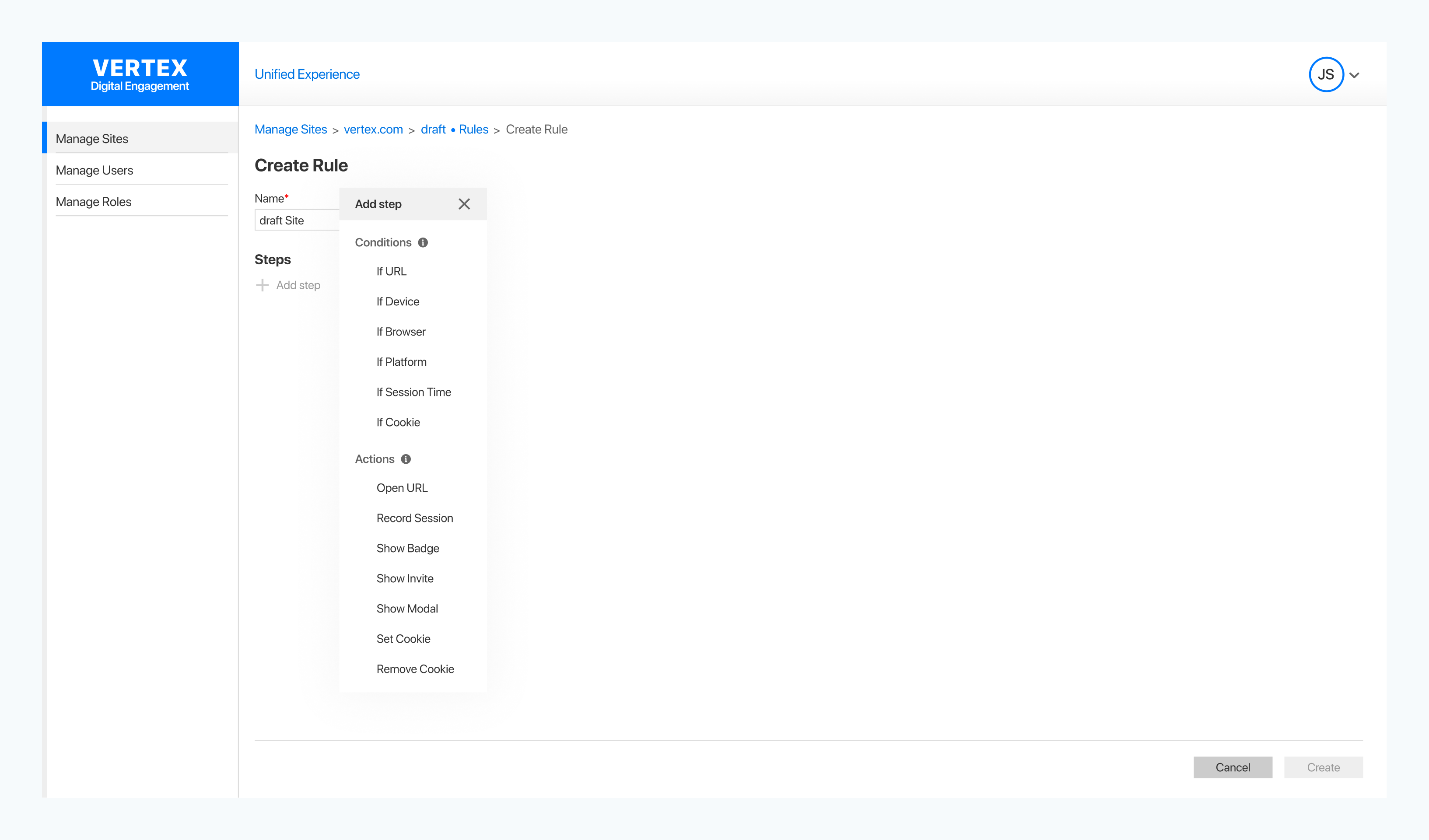The width and height of the screenshot is (1429, 840).
Task: Pick the Show Modal action
Action: (x=406, y=609)
